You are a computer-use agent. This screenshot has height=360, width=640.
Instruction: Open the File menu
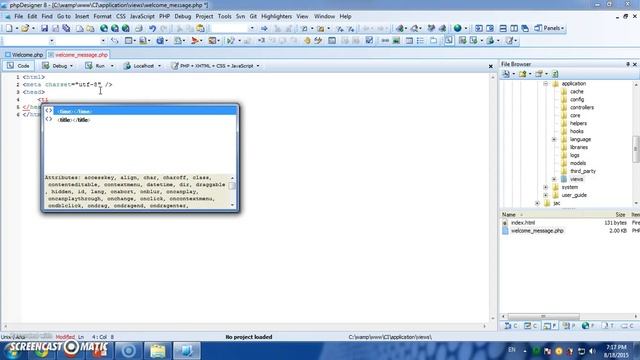click(19, 16)
